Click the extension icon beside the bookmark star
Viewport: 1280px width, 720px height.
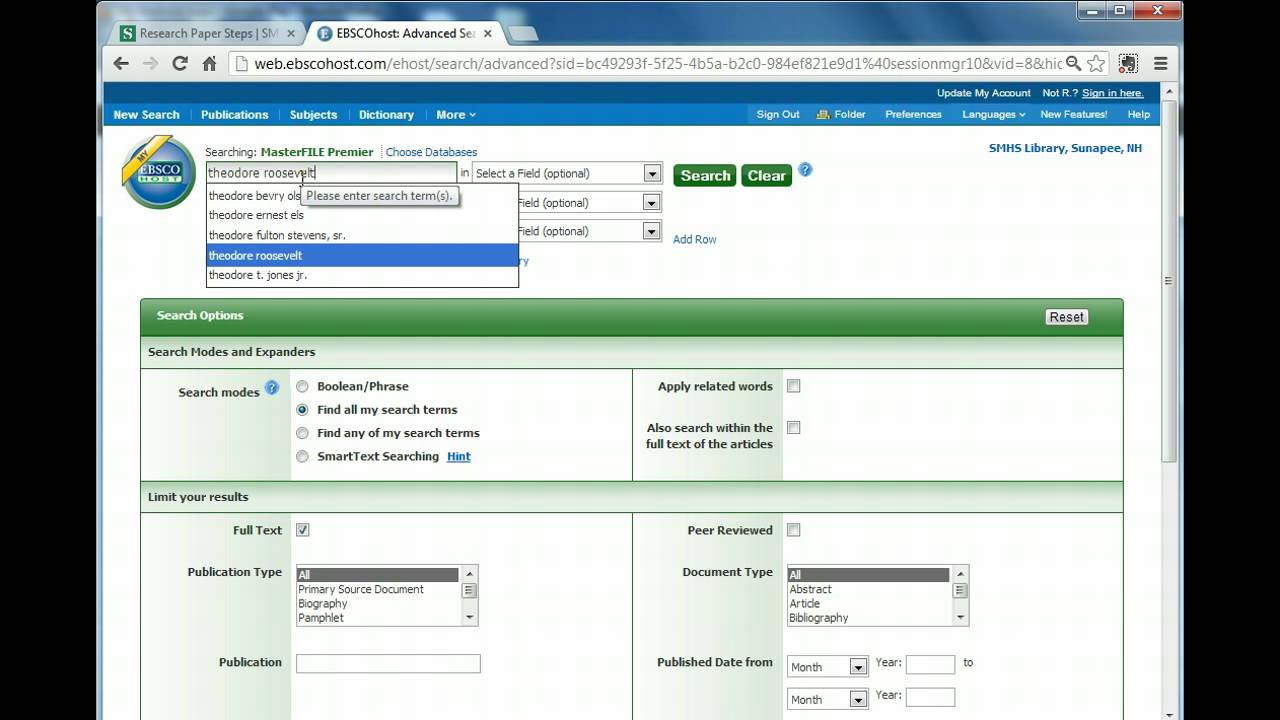[x=1128, y=63]
